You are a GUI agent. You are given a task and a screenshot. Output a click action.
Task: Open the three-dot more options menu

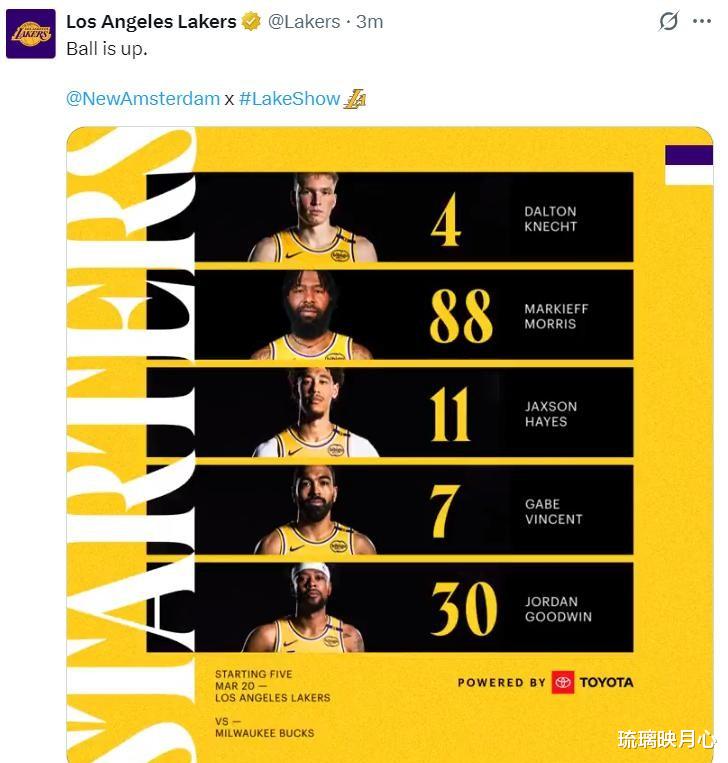point(701,21)
